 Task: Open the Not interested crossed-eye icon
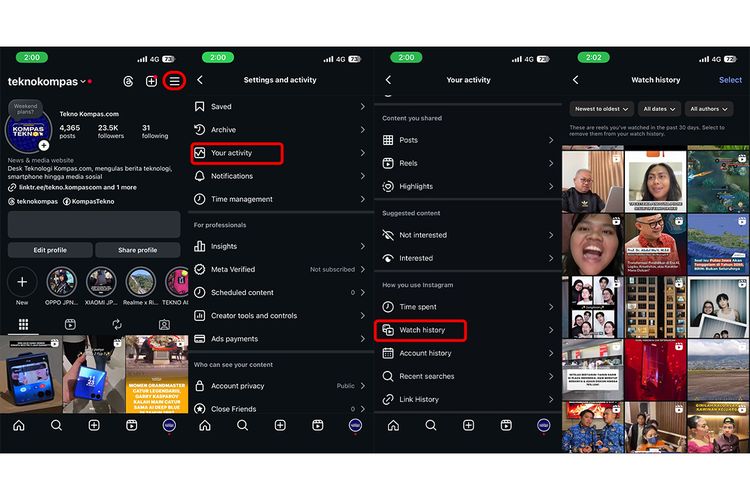[x=388, y=235]
